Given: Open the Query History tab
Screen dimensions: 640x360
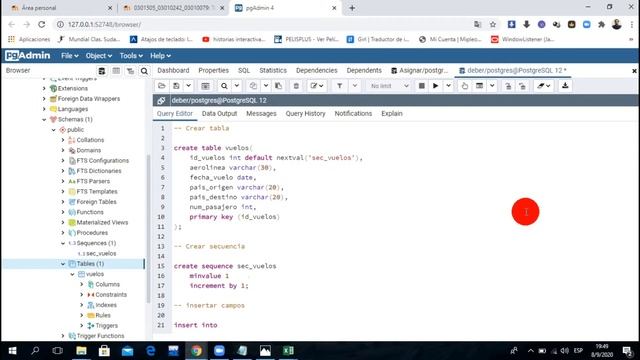Looking at the screenshot, I should [x=305, y=113].
